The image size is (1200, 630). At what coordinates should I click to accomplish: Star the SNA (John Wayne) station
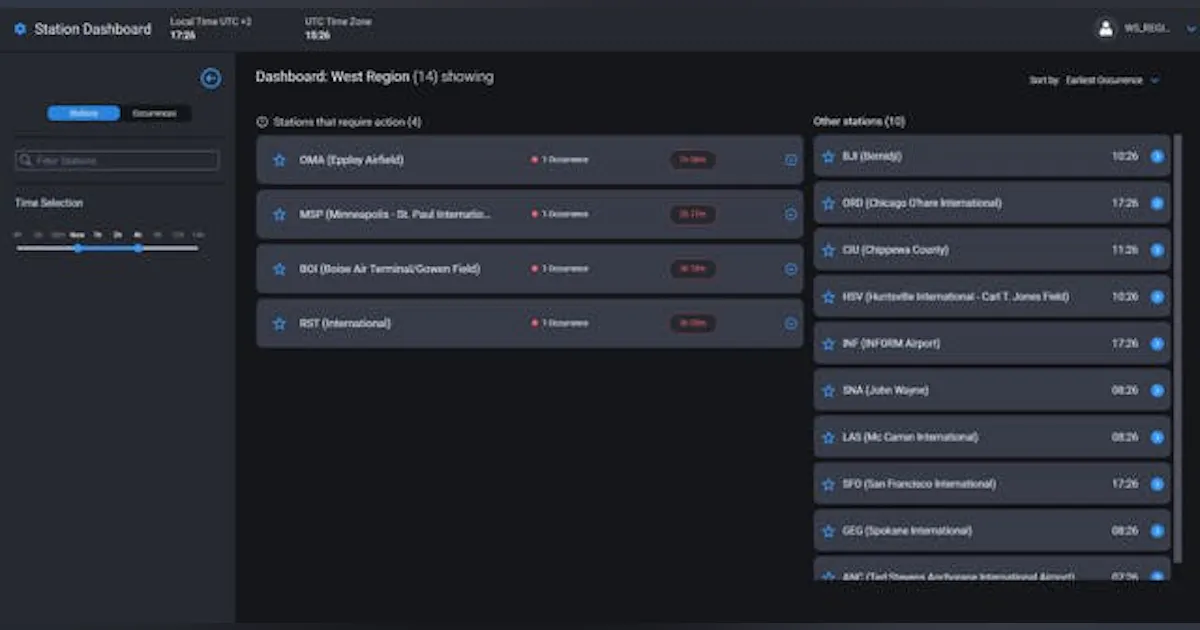[828, 391]
